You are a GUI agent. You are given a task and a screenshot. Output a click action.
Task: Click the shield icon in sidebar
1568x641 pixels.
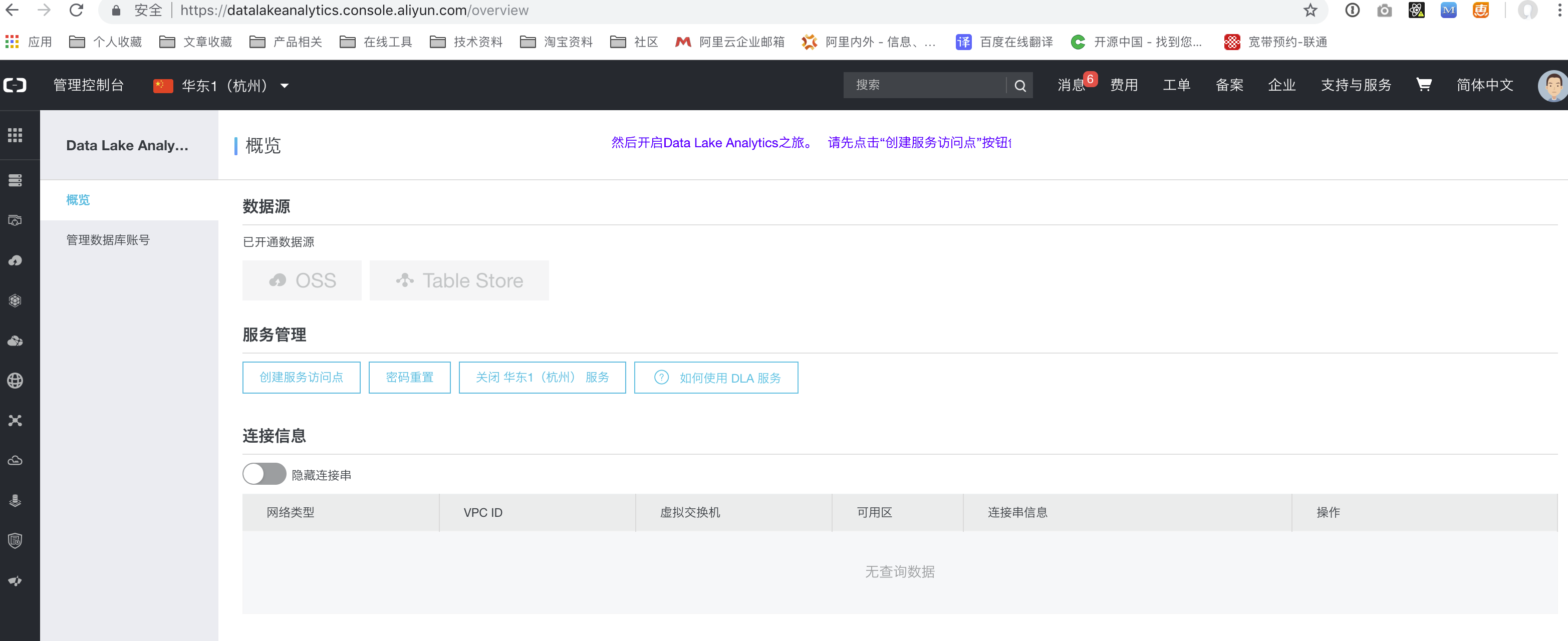pyautogui.click(x=15, y=540)
